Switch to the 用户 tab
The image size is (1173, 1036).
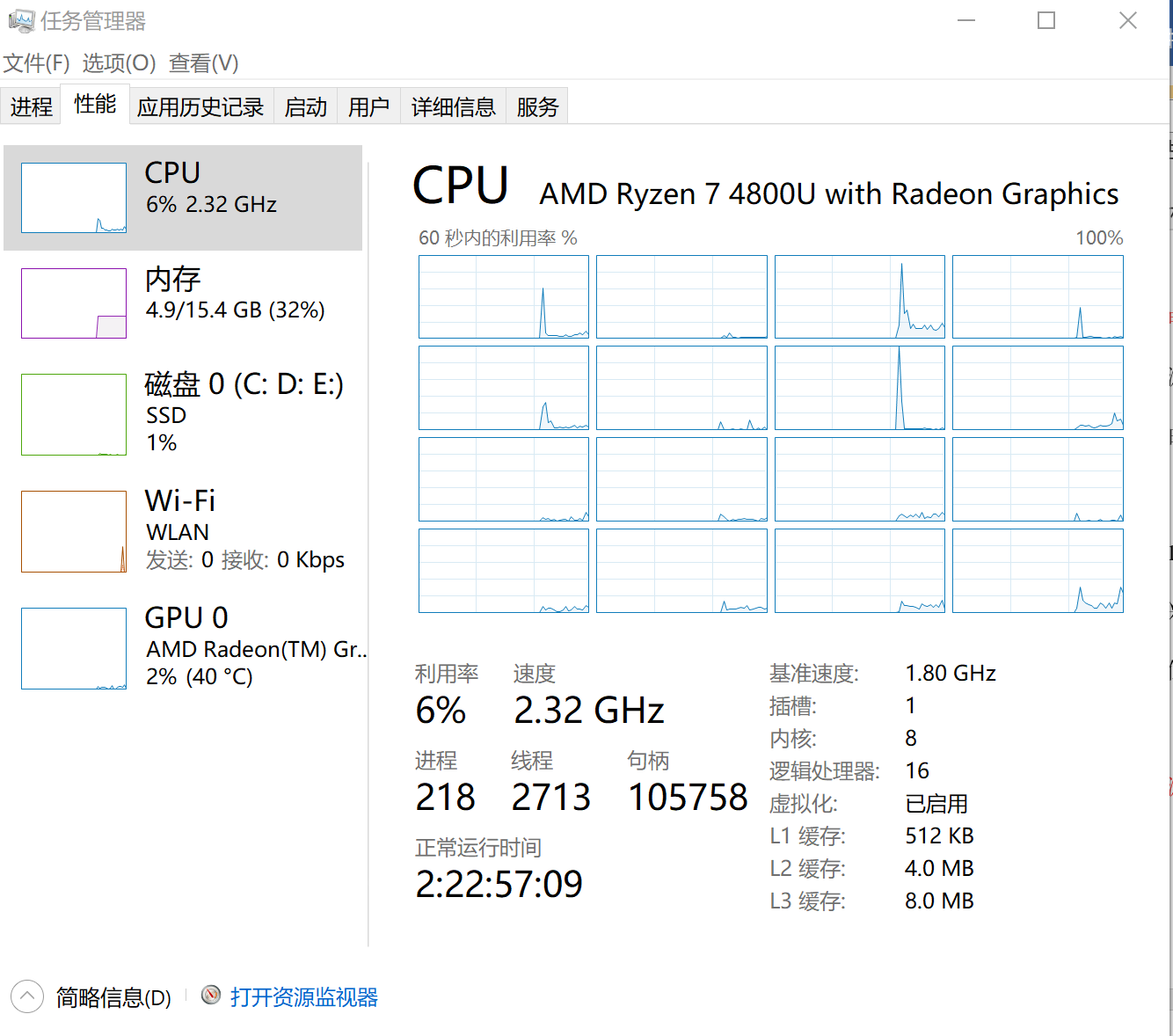pyautogui.click(x=368, y=106)
